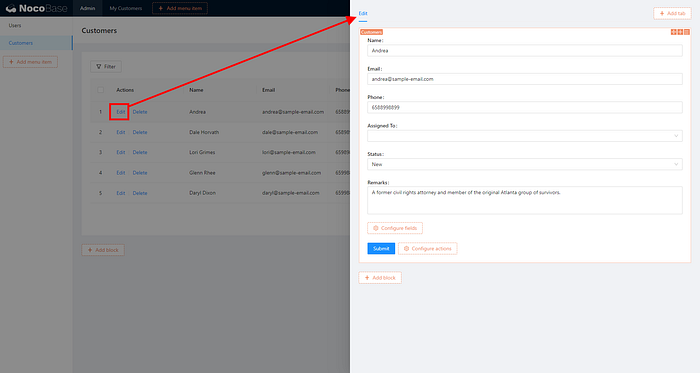The width and height of the screenshot is (700, 373).
Task: Click Edit link for Lori Grimes row
Action: pyautogui.click(x=121, y=152)
